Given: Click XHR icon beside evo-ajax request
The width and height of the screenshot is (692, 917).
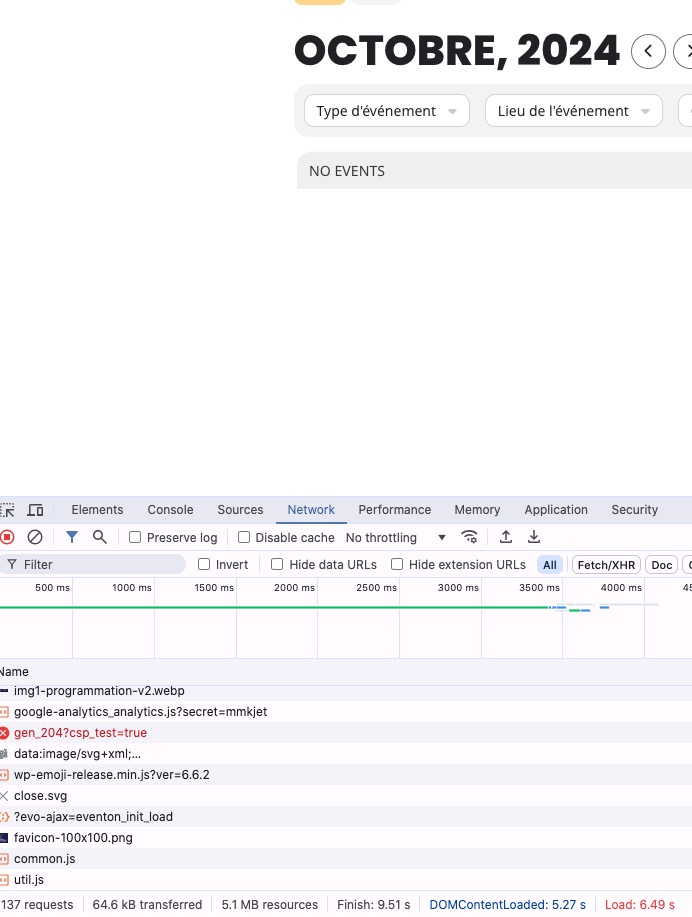Looking at the screenshot, I should (x=5, y=817).
